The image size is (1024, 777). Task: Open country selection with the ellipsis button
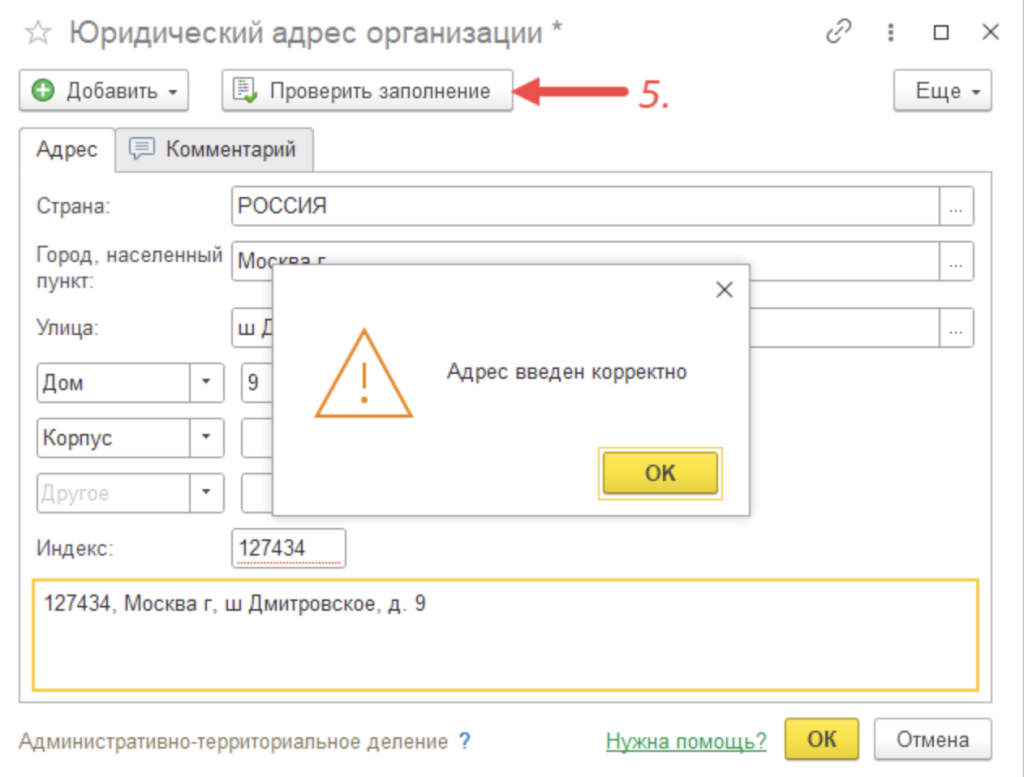956,207
